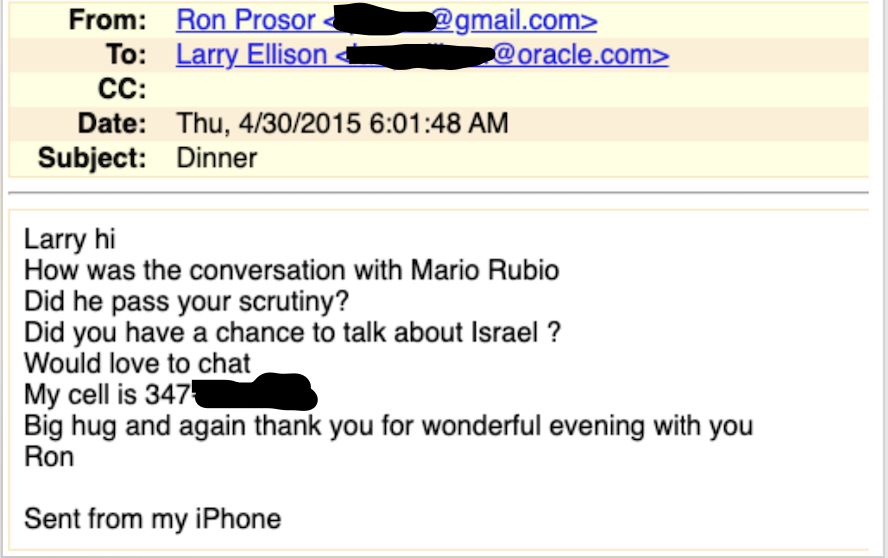This screenshot has width=888, height=558.
Task: Click the Sent from my iPhone footer
Action: pyautogui.click(x=152, y=519)
